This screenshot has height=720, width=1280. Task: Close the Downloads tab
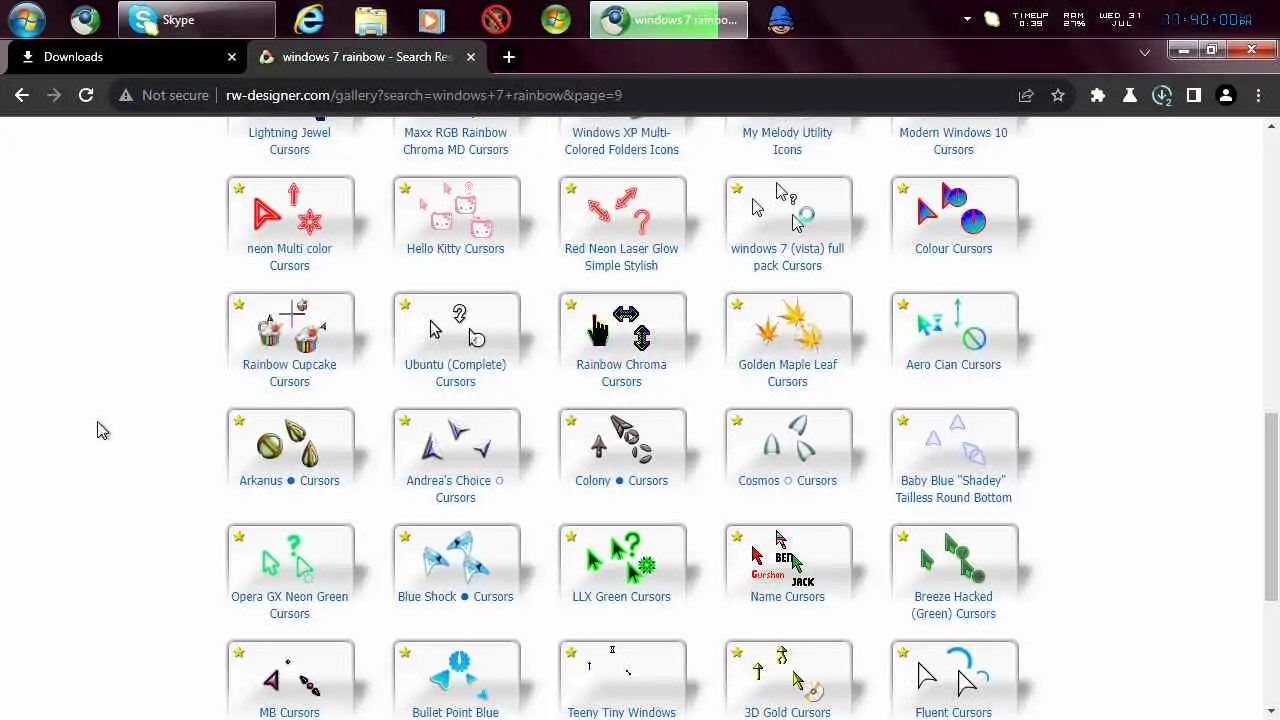click(x=232, y=57)
